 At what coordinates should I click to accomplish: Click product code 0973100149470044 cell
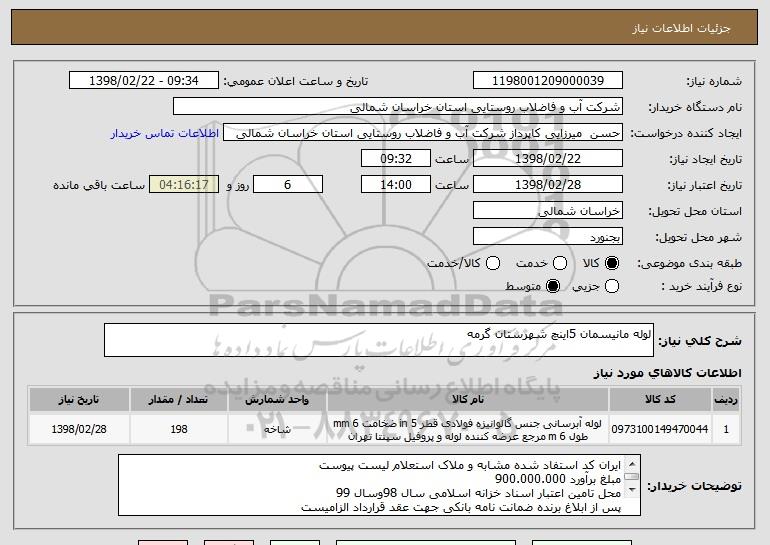pos(660,429)
